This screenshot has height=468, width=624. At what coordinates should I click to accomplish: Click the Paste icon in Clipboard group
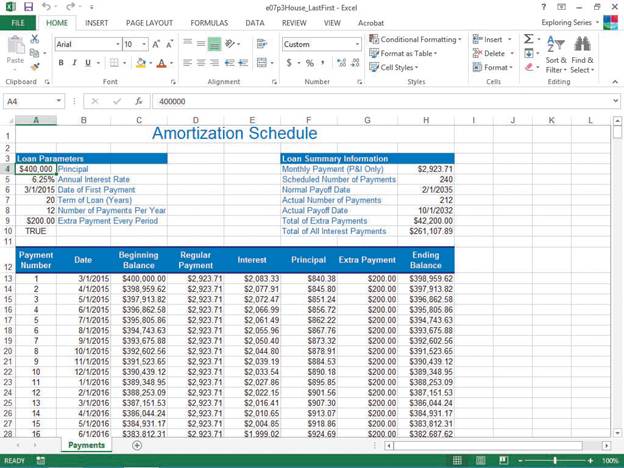[15, 49]
